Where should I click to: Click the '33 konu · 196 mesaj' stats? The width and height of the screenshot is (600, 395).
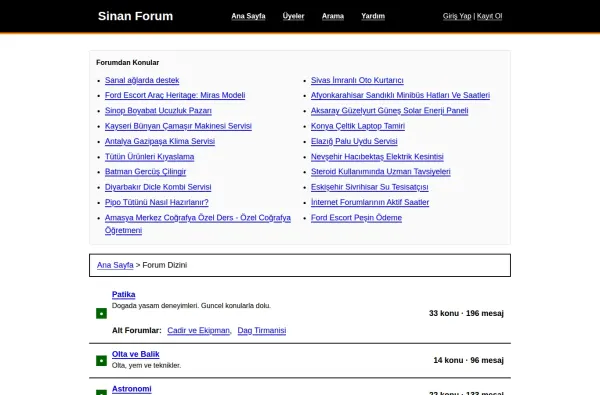[466, 313]
